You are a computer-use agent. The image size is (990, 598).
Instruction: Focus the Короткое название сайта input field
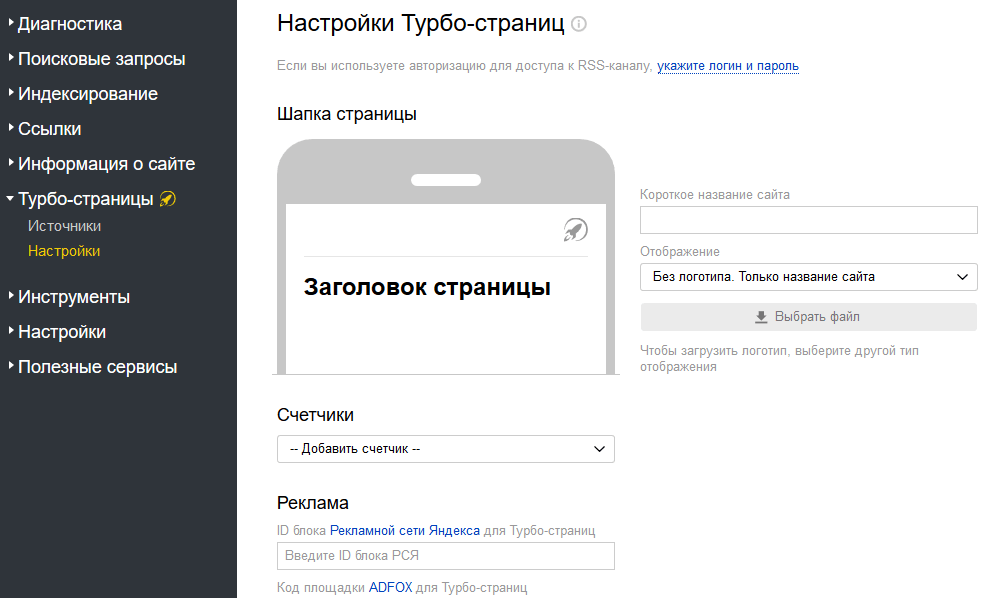808,220
